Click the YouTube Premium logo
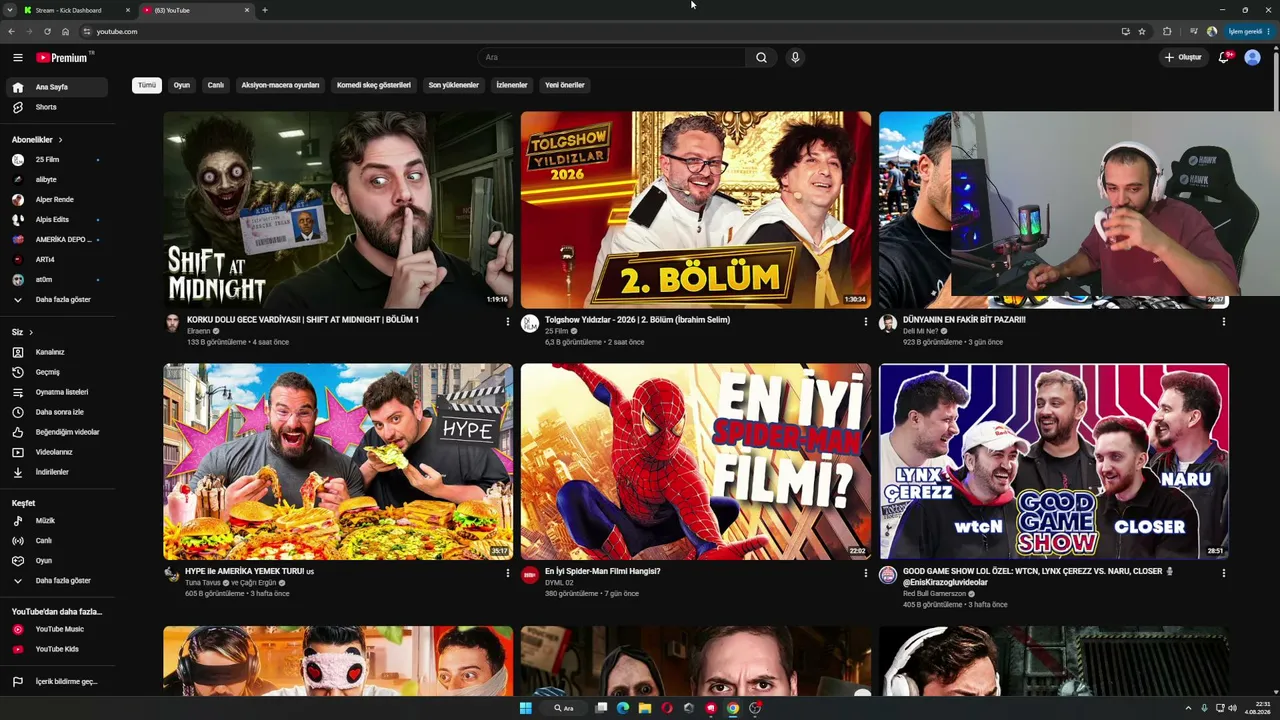 (64, 58)
